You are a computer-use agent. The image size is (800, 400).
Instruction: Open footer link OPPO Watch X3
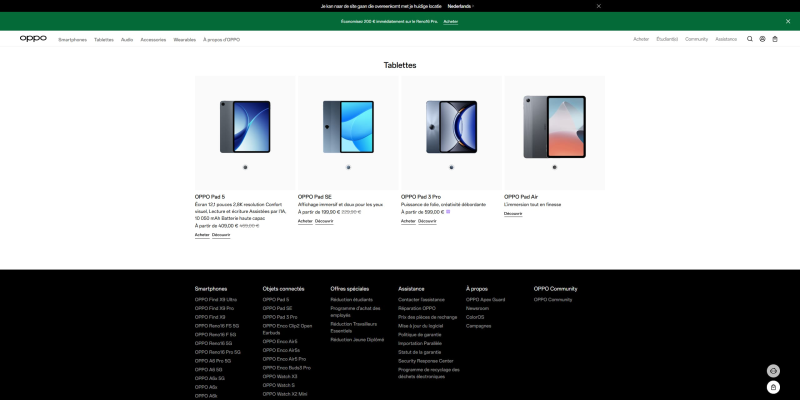(x=280, y=376)
